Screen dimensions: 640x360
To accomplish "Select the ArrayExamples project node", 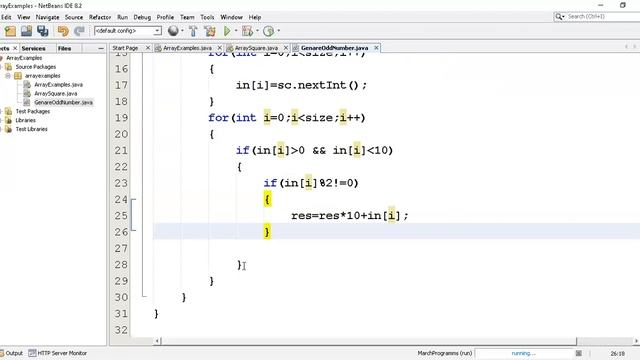I will tap(24, 58).
